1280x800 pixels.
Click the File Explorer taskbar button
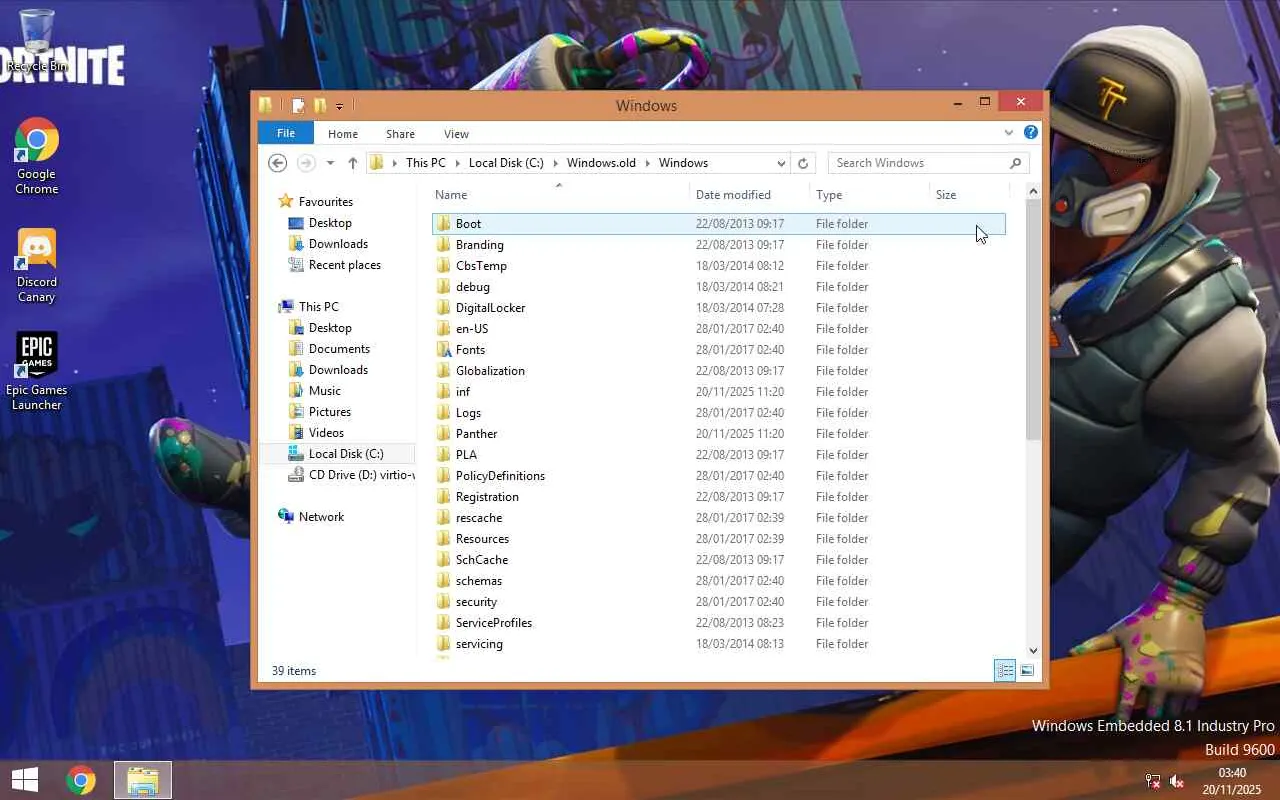click(143, 780)
